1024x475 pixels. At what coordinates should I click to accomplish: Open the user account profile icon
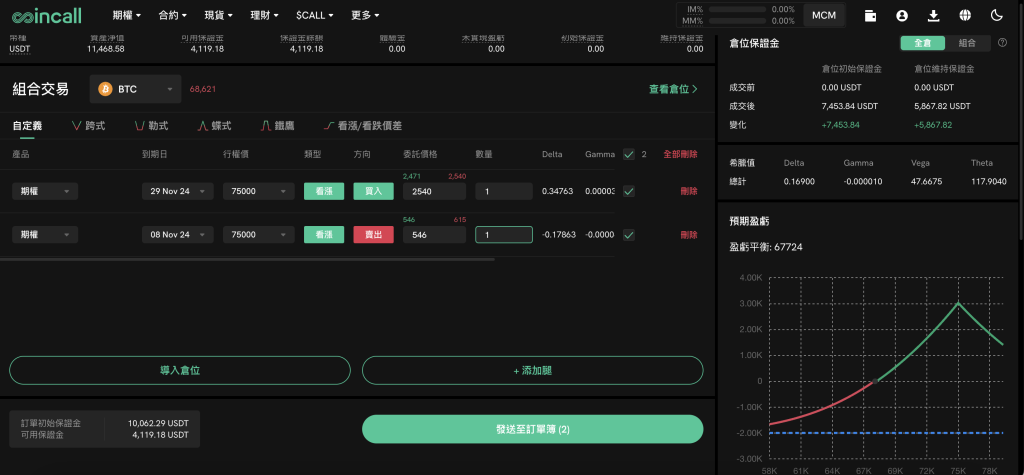point(902,15)
